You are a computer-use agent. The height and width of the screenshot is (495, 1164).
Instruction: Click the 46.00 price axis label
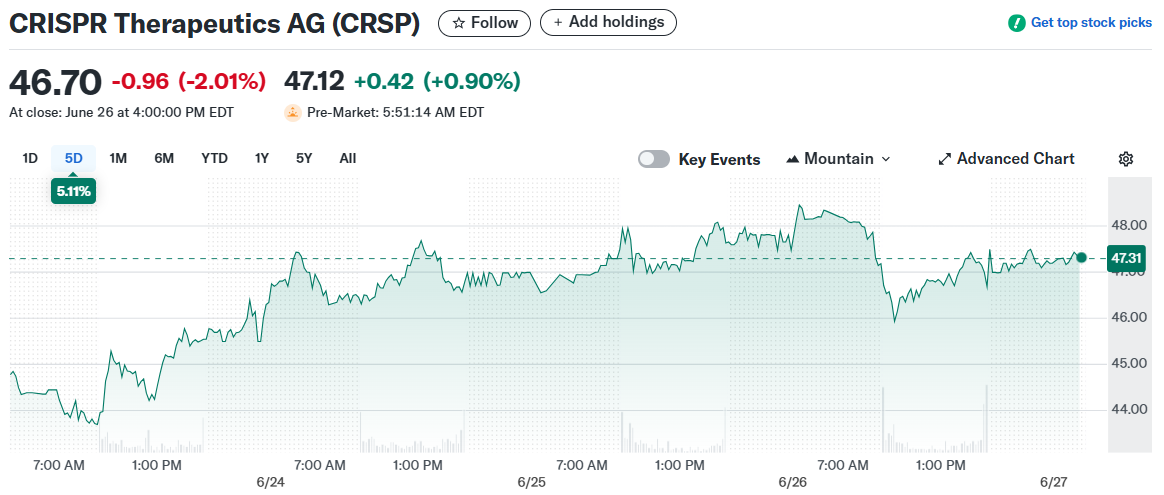pos(1128,318)
